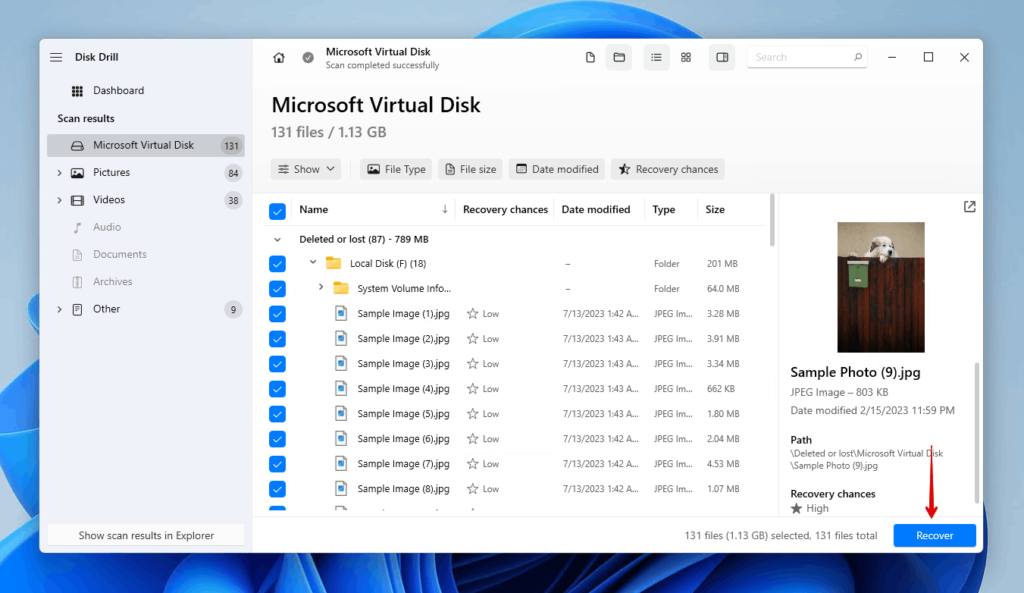1024x593 pixels.
Task: Click the Recover button
Action: [x=934, y=535]
